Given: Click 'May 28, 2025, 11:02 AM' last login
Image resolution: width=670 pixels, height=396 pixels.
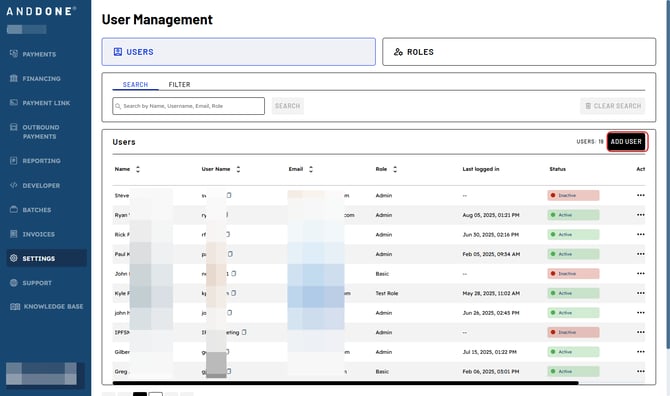Looking at the screenshot, I should tap(491, 293).
